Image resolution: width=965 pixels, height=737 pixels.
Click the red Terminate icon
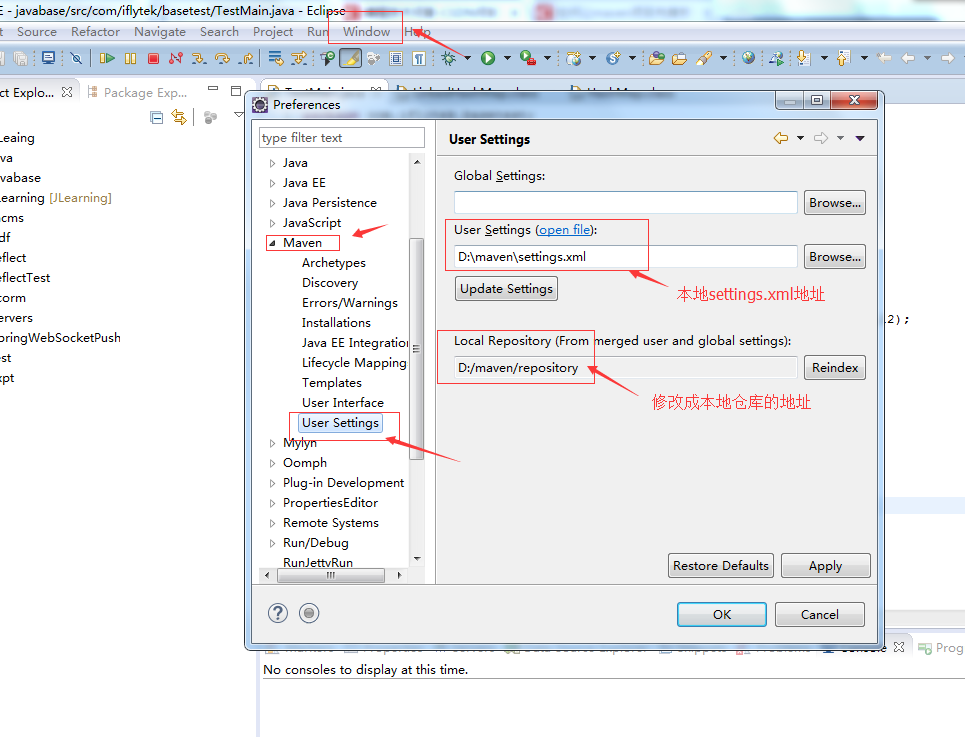click(x=153, y=58)
